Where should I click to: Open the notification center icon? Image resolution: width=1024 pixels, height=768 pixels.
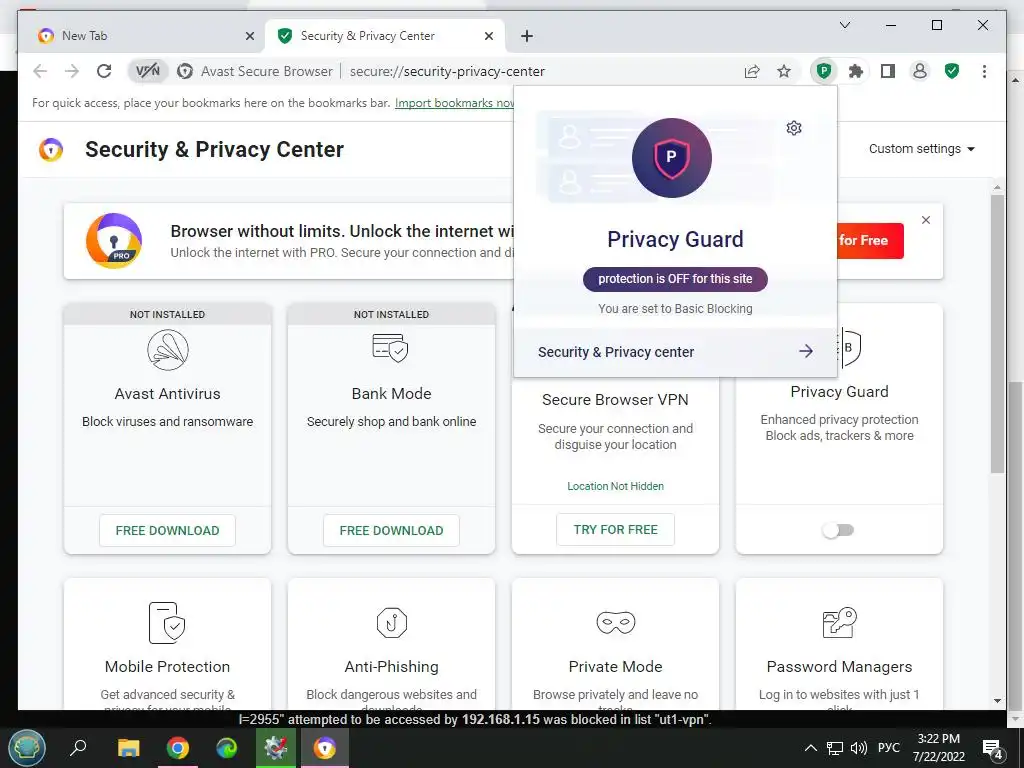993,749
